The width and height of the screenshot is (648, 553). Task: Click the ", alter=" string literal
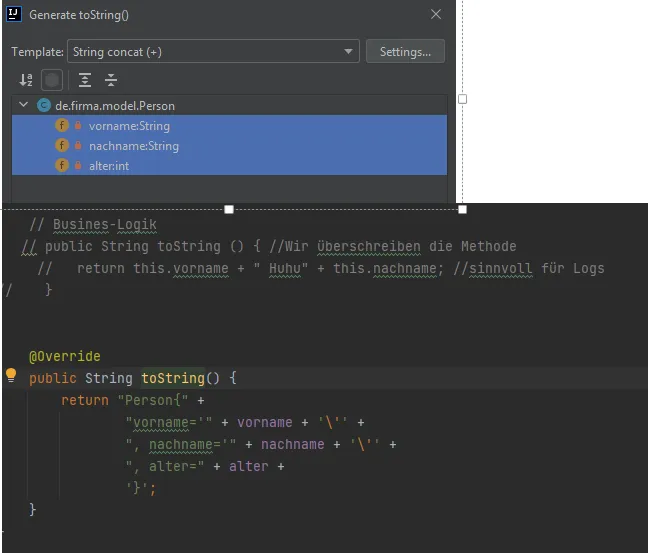point(165,466)
